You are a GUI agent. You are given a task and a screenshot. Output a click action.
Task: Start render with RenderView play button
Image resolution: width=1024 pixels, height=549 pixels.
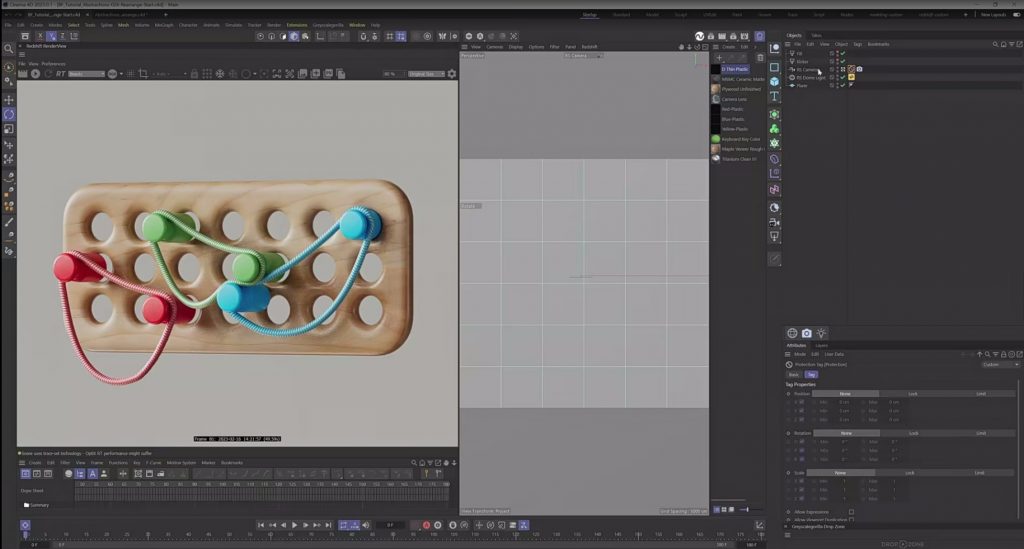point(35,74)
